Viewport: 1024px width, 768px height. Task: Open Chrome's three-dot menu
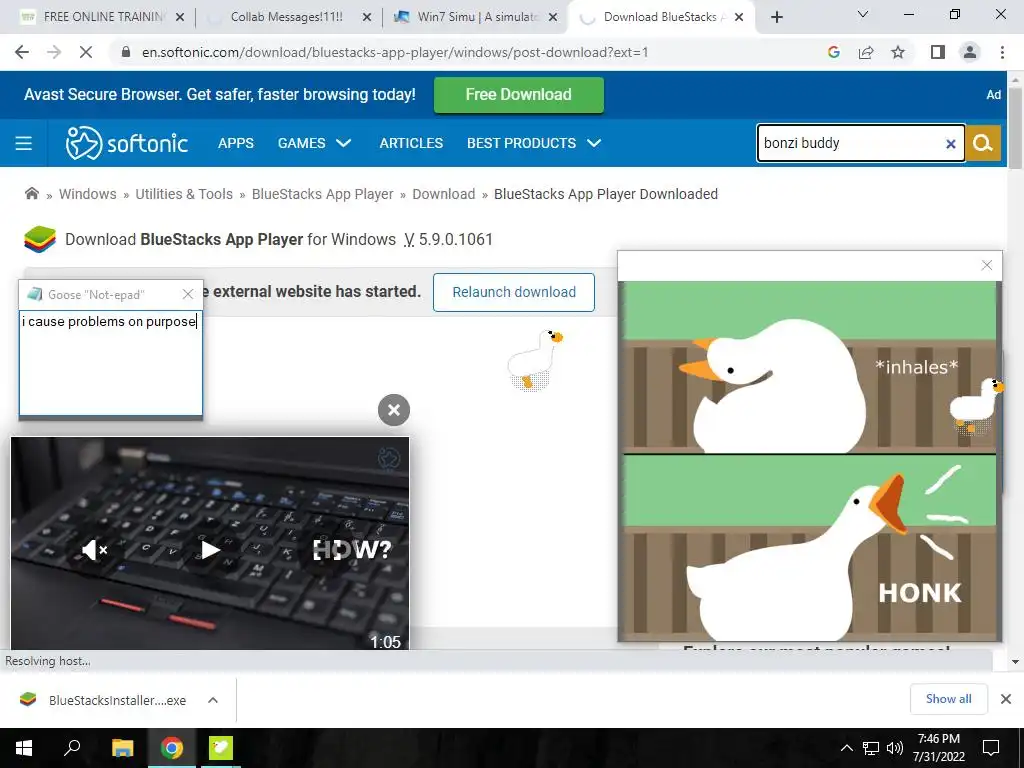tap(1002, 52)
